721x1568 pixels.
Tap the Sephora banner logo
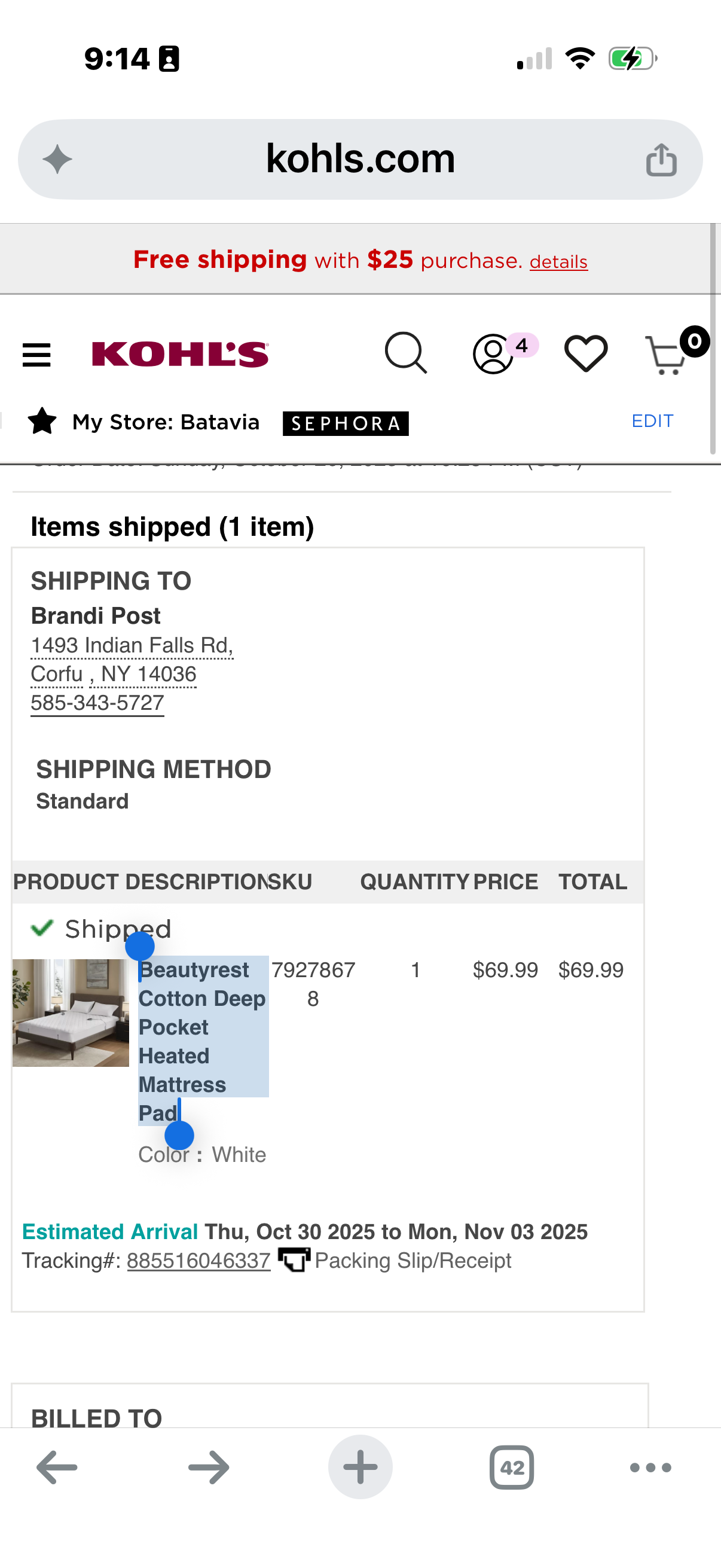click(346, 423)
